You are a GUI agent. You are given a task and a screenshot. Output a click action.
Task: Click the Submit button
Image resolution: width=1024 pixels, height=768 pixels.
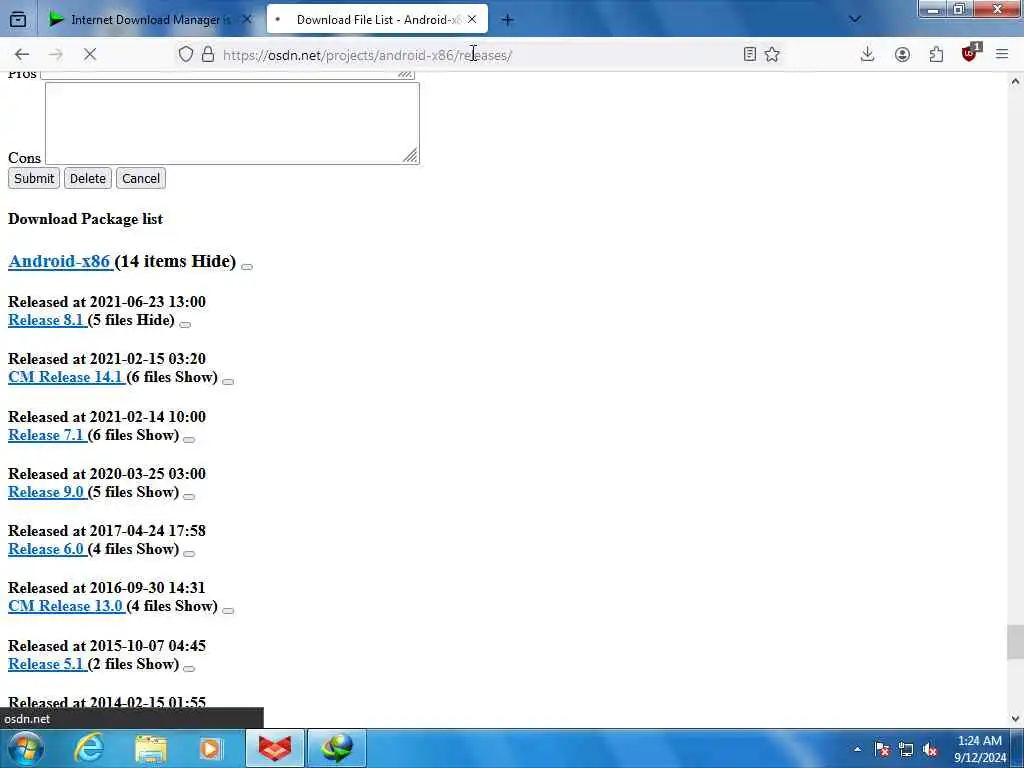click(34, 178)
